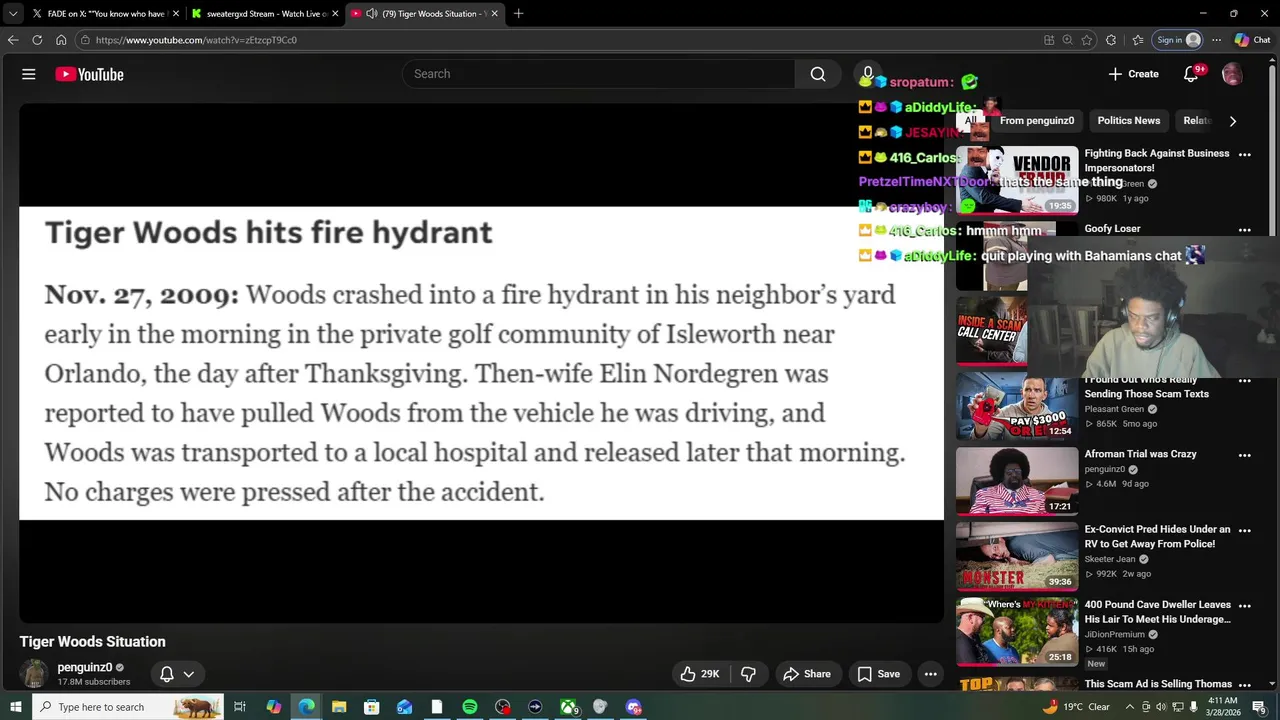1280x720 pixels.
Task: Like the Tiger Woods Situation video
Action: (700, 674)
